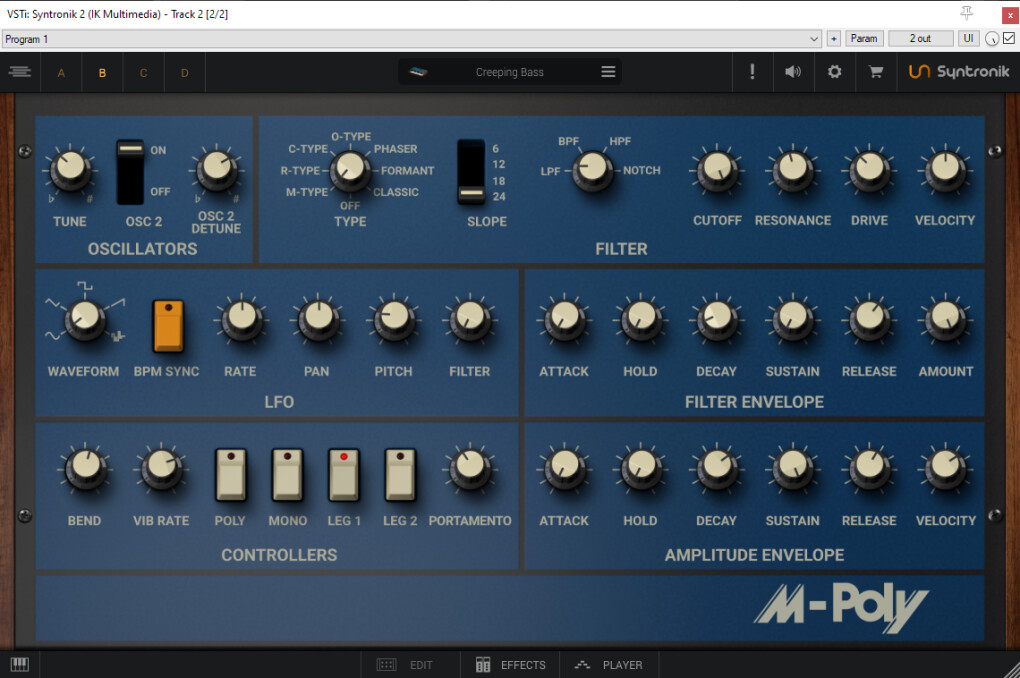Click the Amplitude Envelope HOLD knob

tap(641, 468)
